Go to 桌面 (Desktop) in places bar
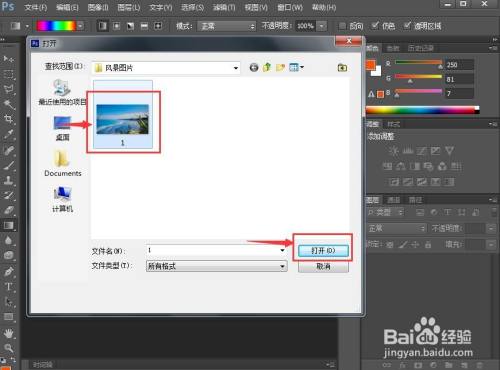This screenshot has height=370, width=500. coord(62,128)
